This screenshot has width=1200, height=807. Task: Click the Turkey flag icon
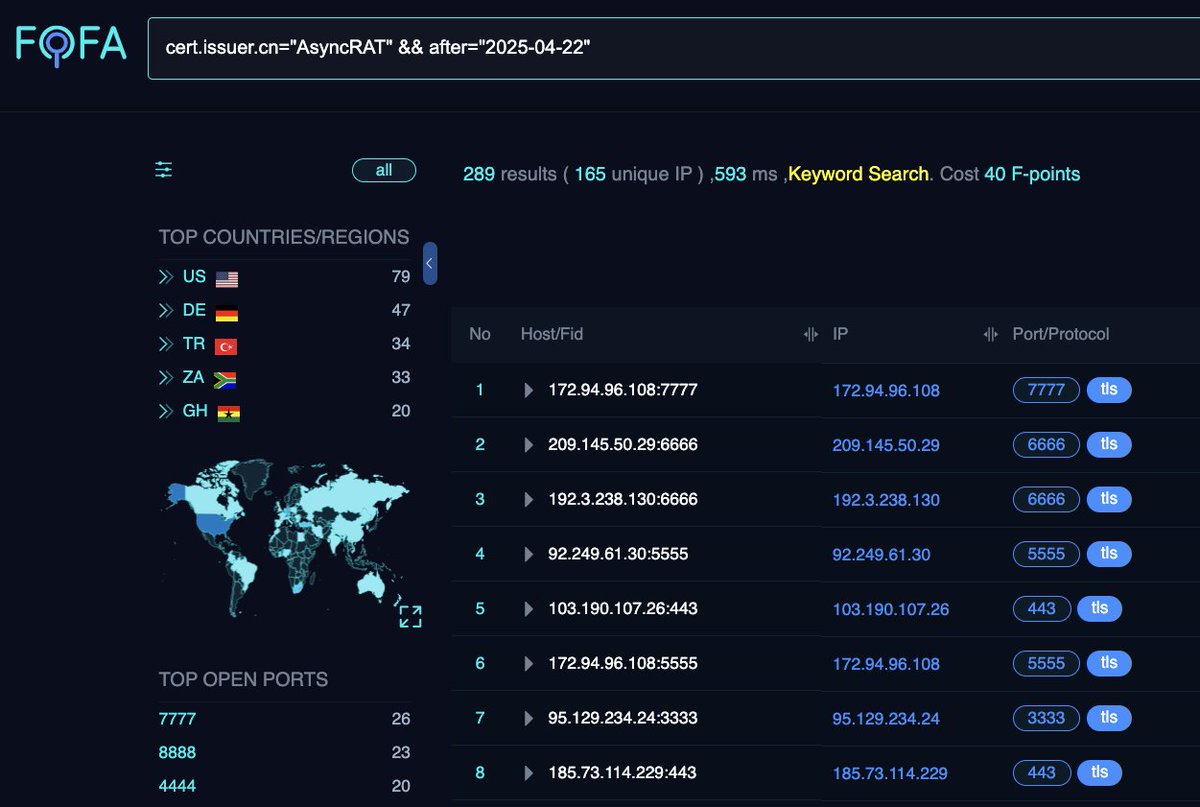pos(226,346)
